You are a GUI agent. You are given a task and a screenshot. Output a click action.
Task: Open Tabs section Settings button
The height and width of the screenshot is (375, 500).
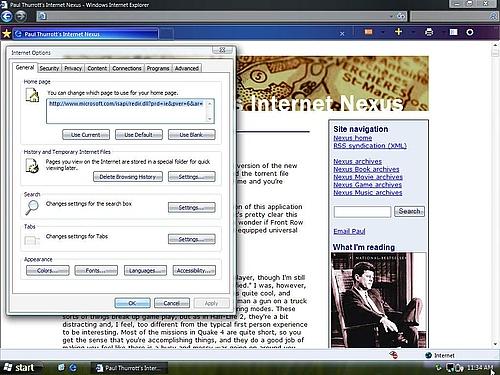click(x=192, y=239)
